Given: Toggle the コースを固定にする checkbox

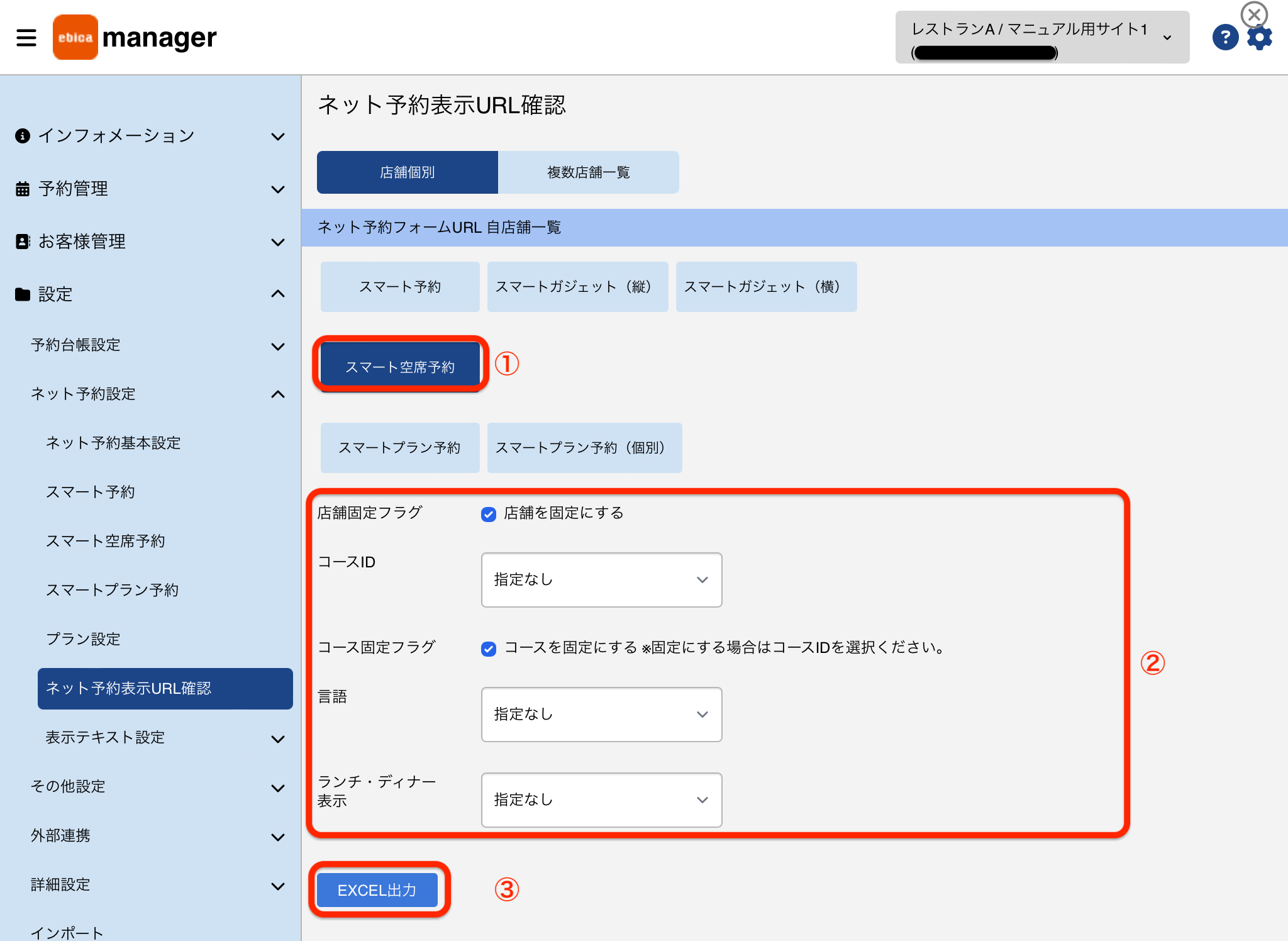Looking at the screenshot, I should (x=489, y=649).
